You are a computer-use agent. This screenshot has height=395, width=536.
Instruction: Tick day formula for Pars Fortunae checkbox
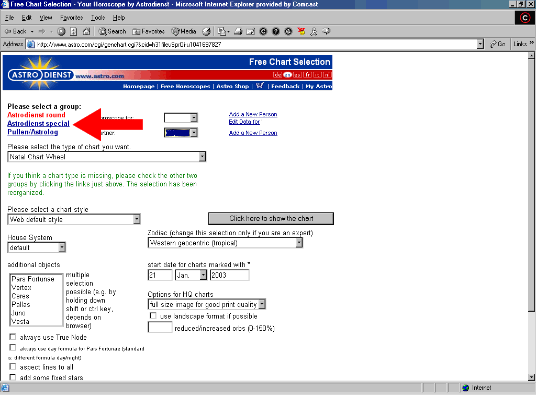tap(13, 348)
